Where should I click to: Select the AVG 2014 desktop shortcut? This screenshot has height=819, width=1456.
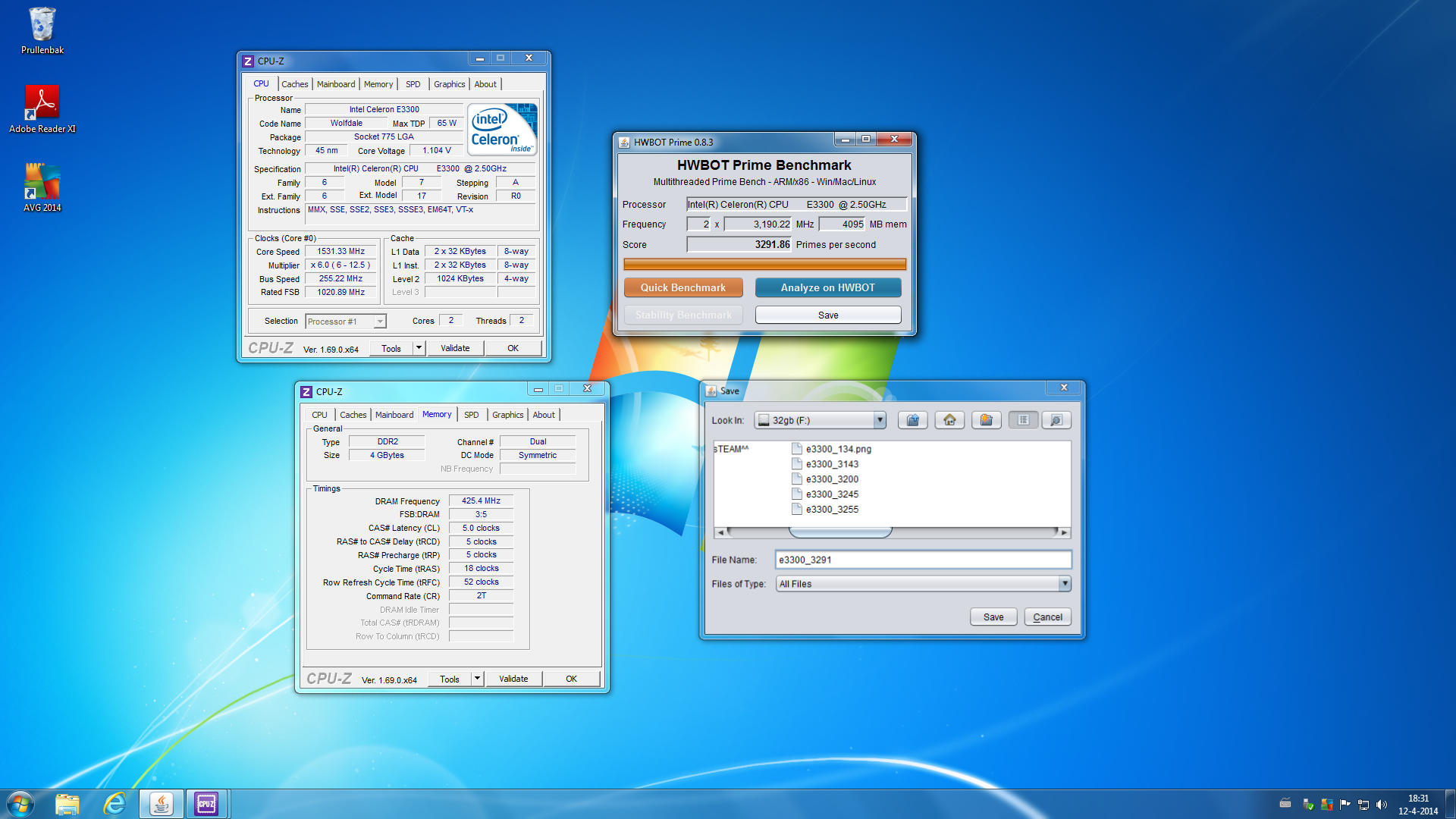pyautogui.click(x=42, y=187)
